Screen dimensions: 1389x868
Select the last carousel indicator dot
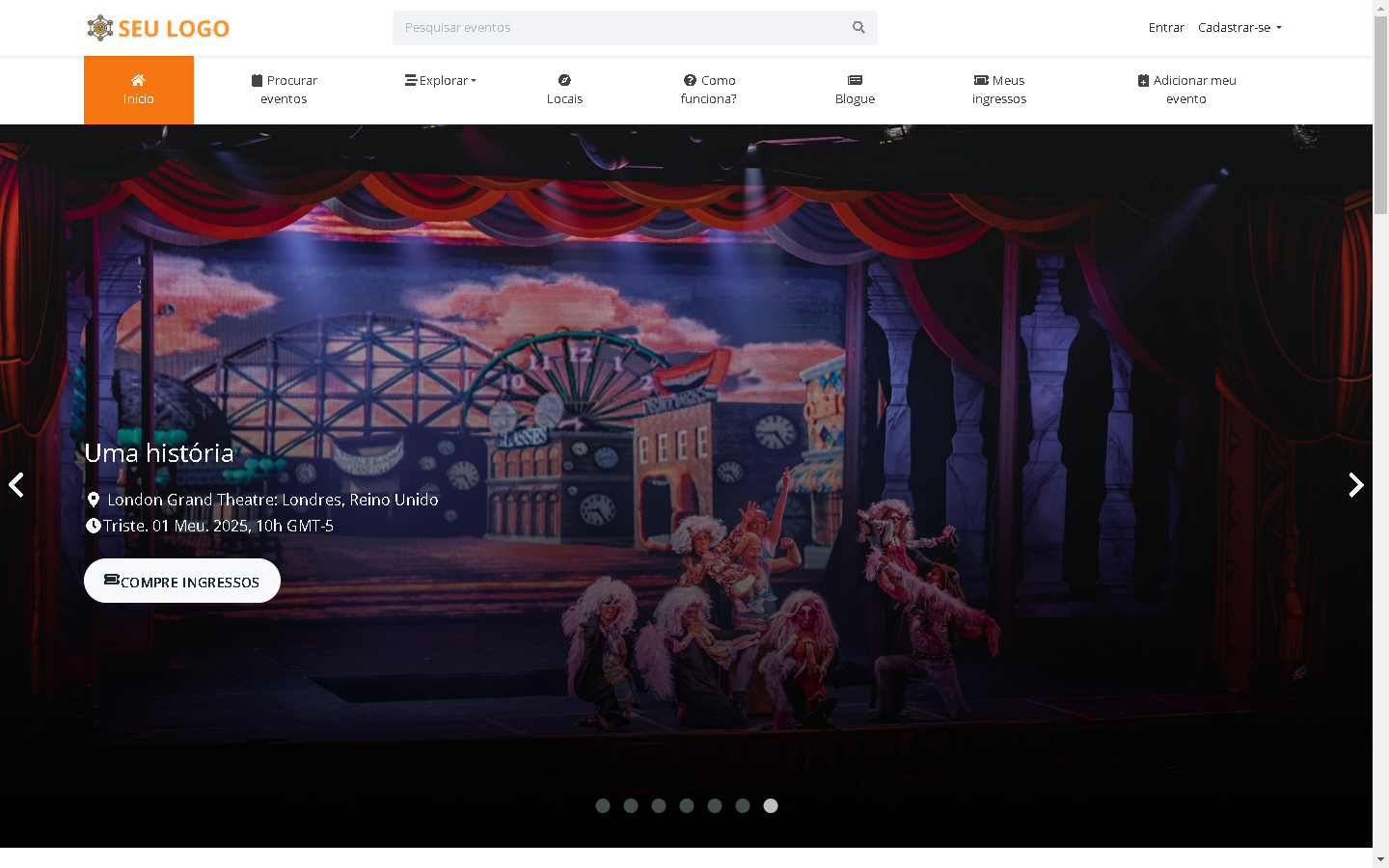point(771,806)
